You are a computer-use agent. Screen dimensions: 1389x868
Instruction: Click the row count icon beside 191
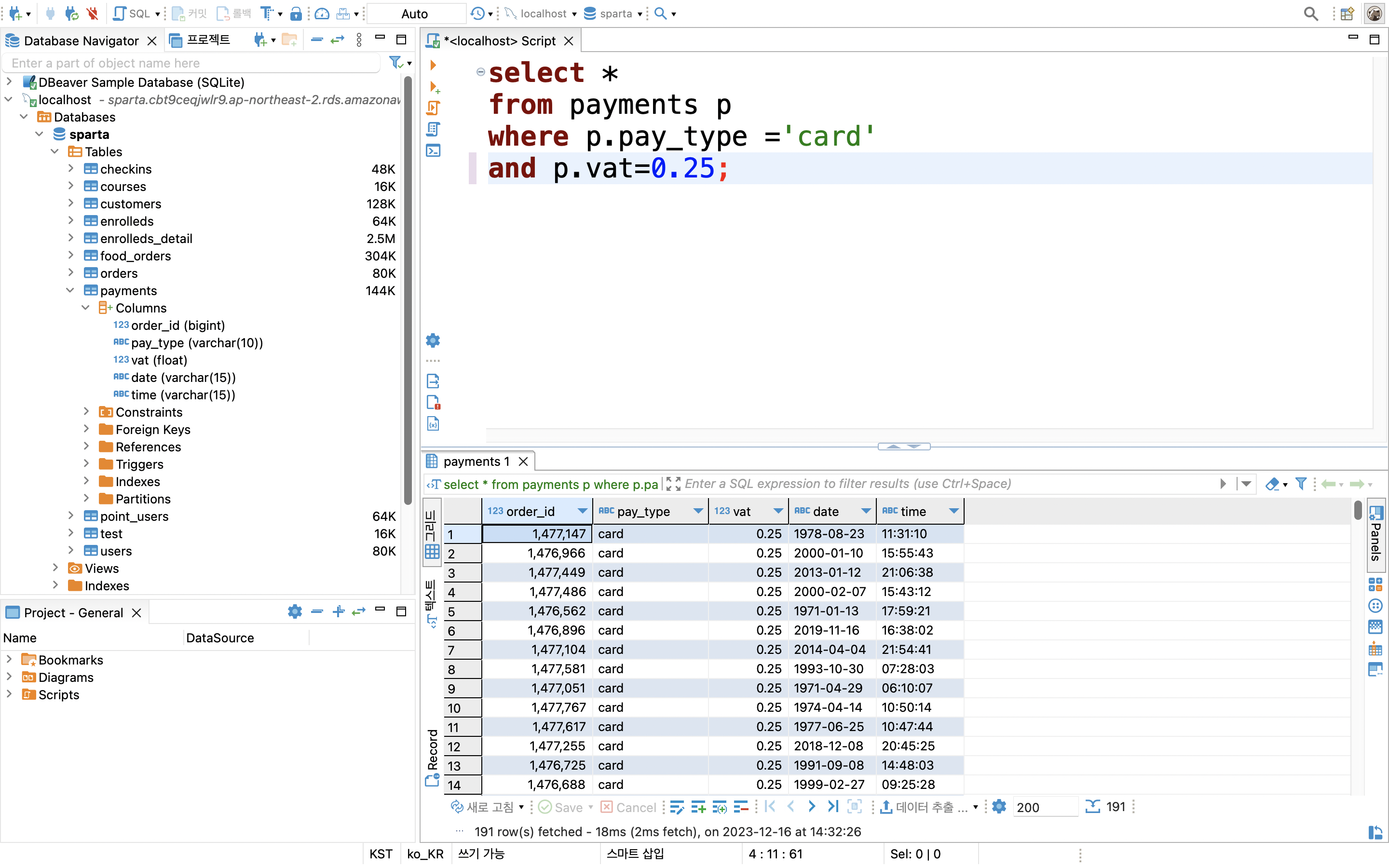[1092, 806]
